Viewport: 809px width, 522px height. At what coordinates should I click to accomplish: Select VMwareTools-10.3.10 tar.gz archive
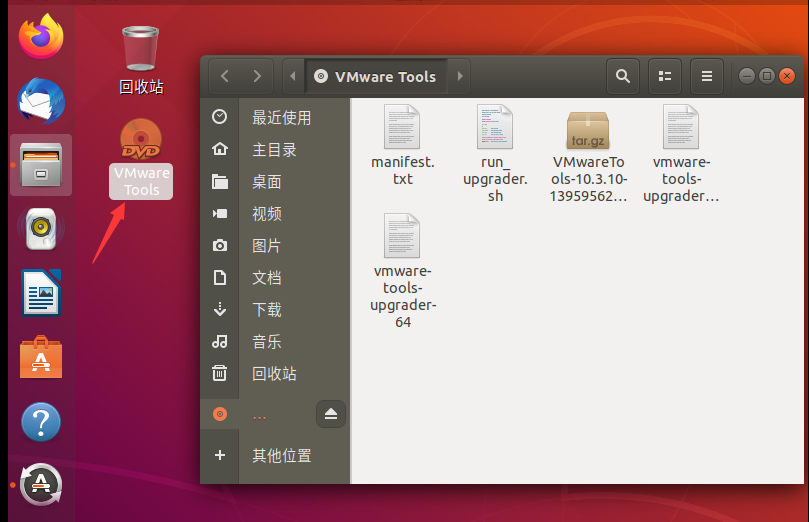point(588,156)
